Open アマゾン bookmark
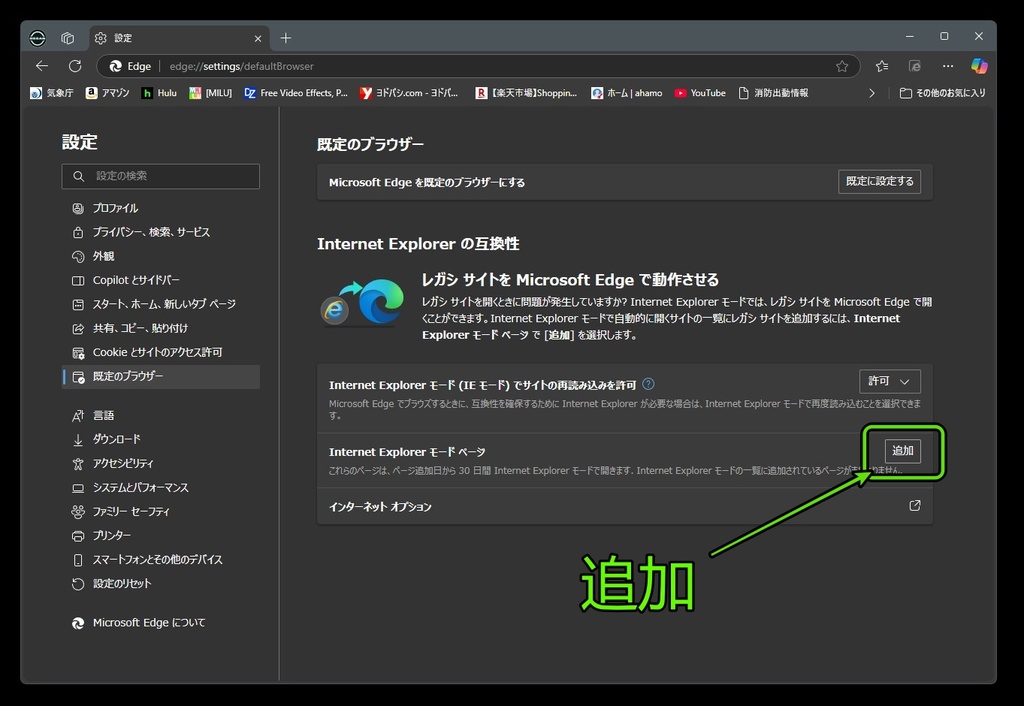Image resolution: width=1024 pixels, height=706 pixels. pyautogui.click(x=108, y=93)
